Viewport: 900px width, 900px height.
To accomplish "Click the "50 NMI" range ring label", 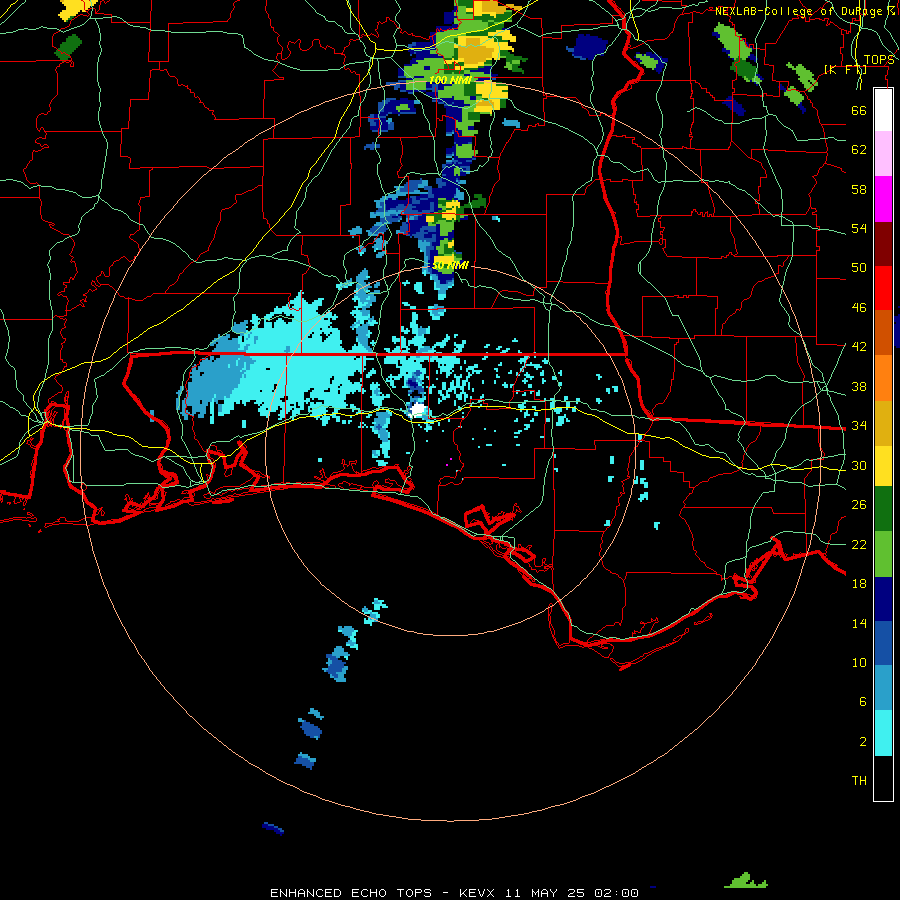I will pyautogui.click(x=451, y=265).
